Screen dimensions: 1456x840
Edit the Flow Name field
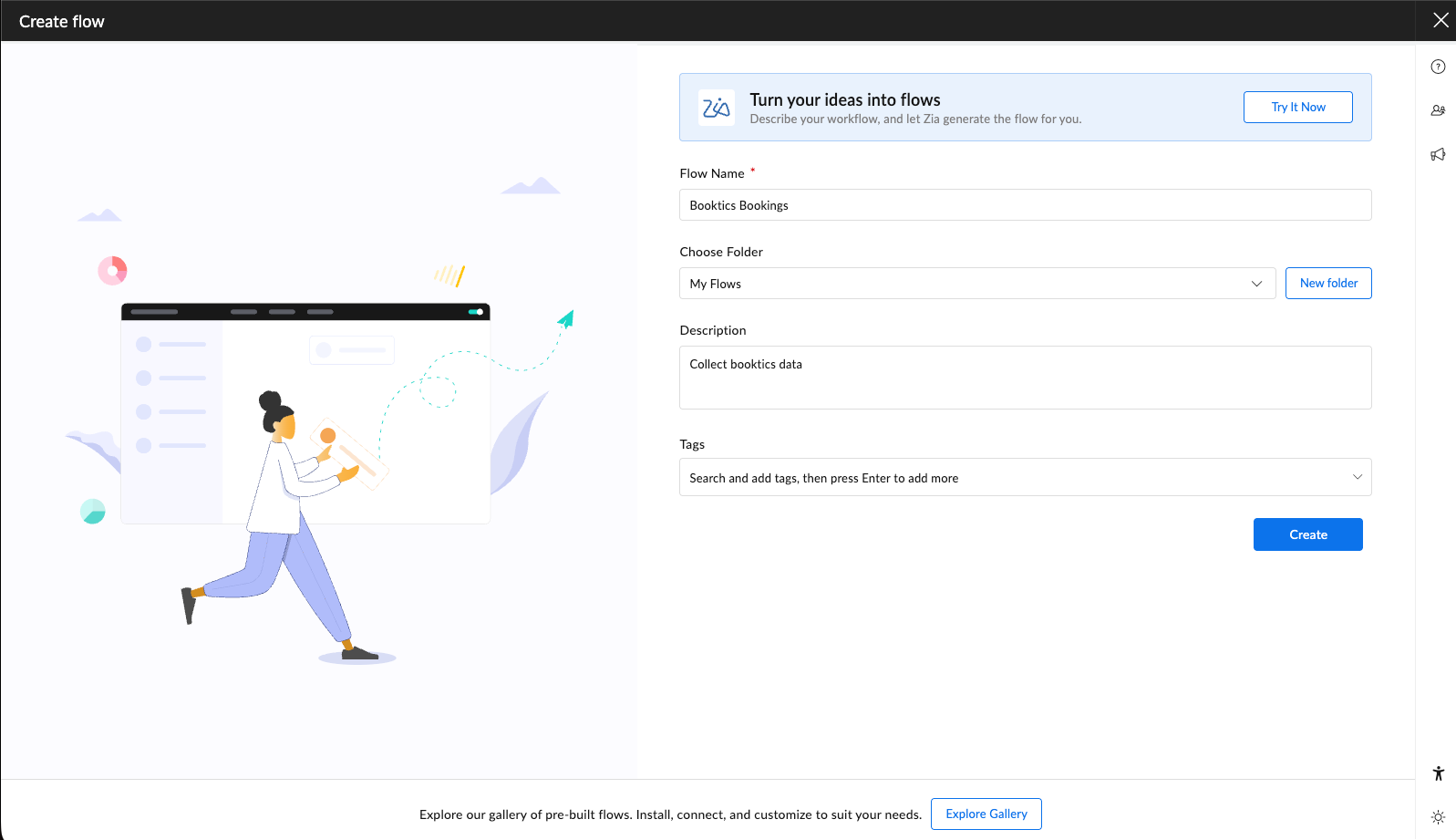1025,205
